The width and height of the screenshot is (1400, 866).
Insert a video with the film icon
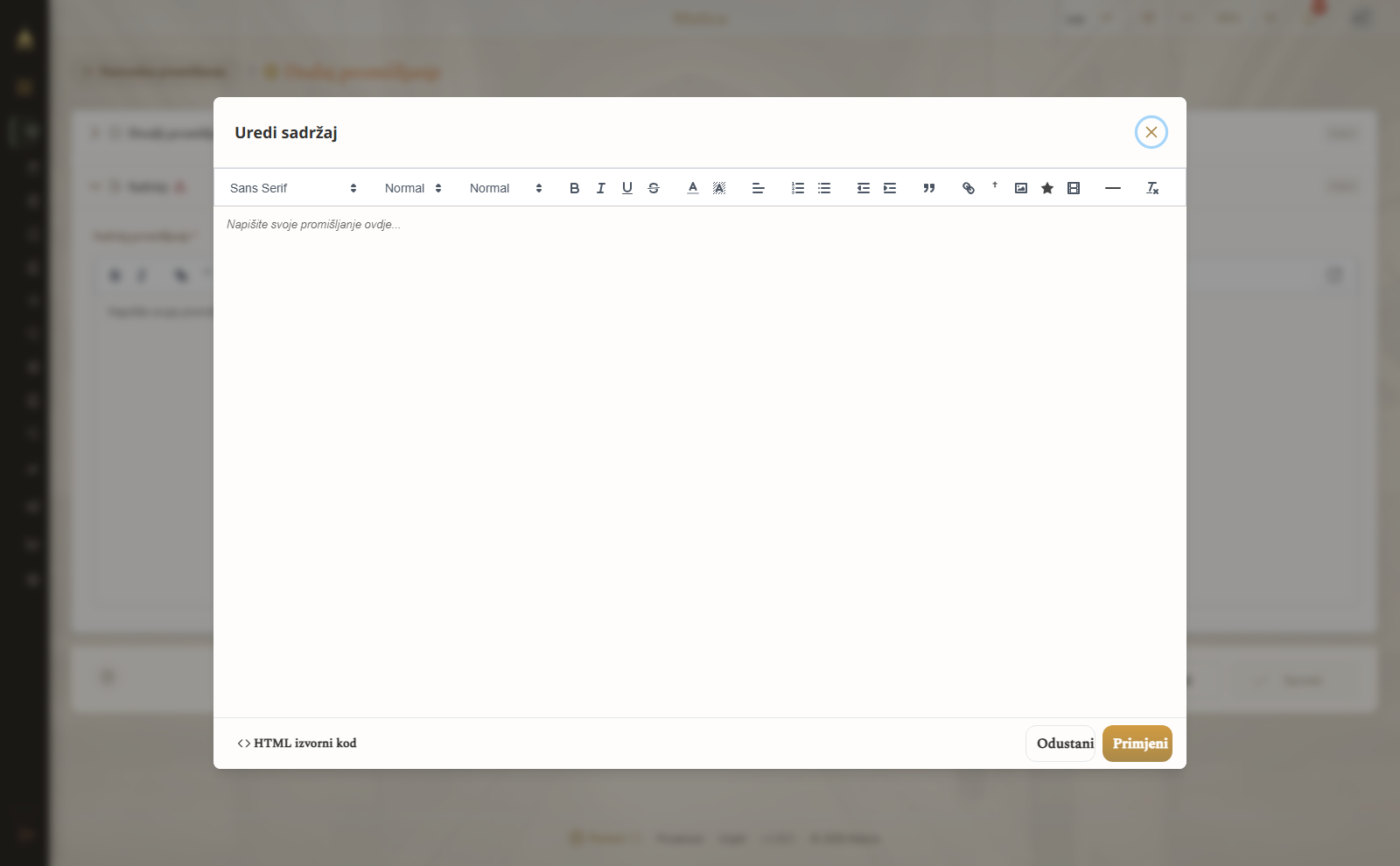[x=1073, y=188]
